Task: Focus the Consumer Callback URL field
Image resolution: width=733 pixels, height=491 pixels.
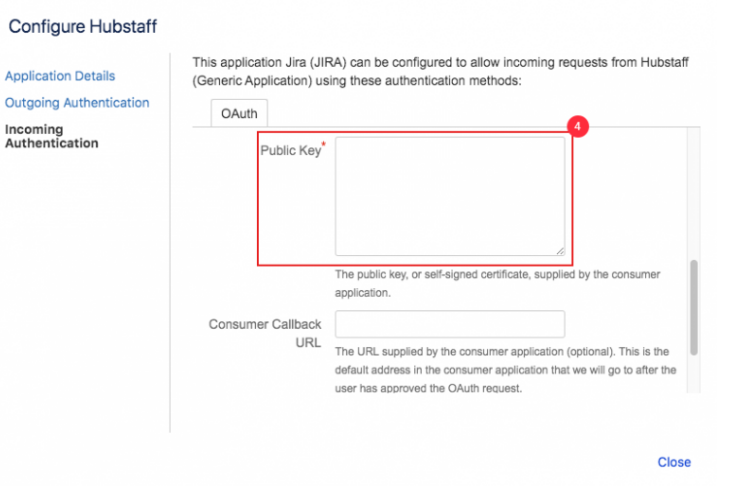Action: point(449,324)
